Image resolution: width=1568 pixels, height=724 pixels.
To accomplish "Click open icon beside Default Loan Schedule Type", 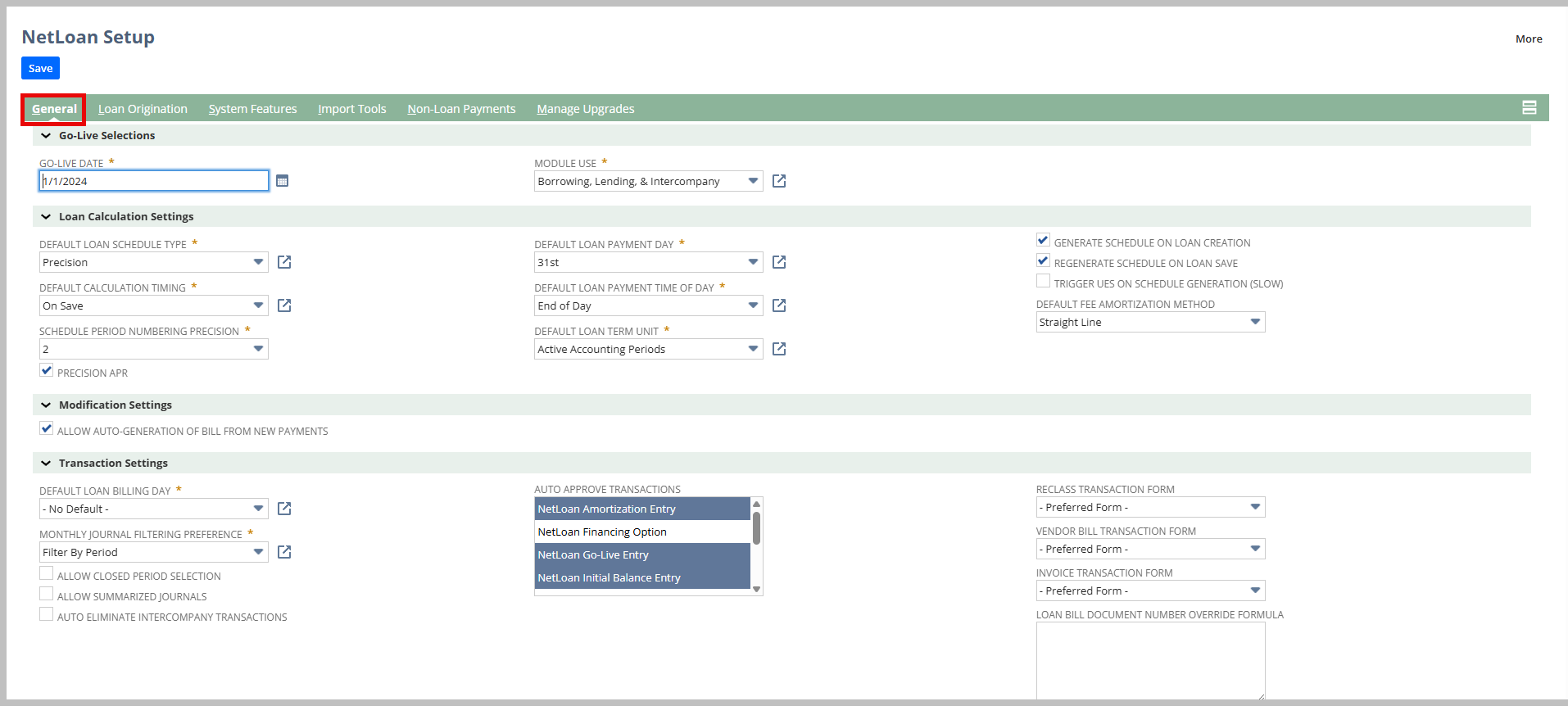I will (284, 262).
